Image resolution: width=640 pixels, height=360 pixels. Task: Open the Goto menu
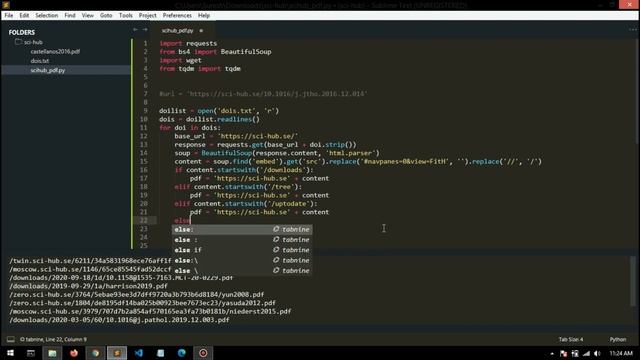(106, 16)
